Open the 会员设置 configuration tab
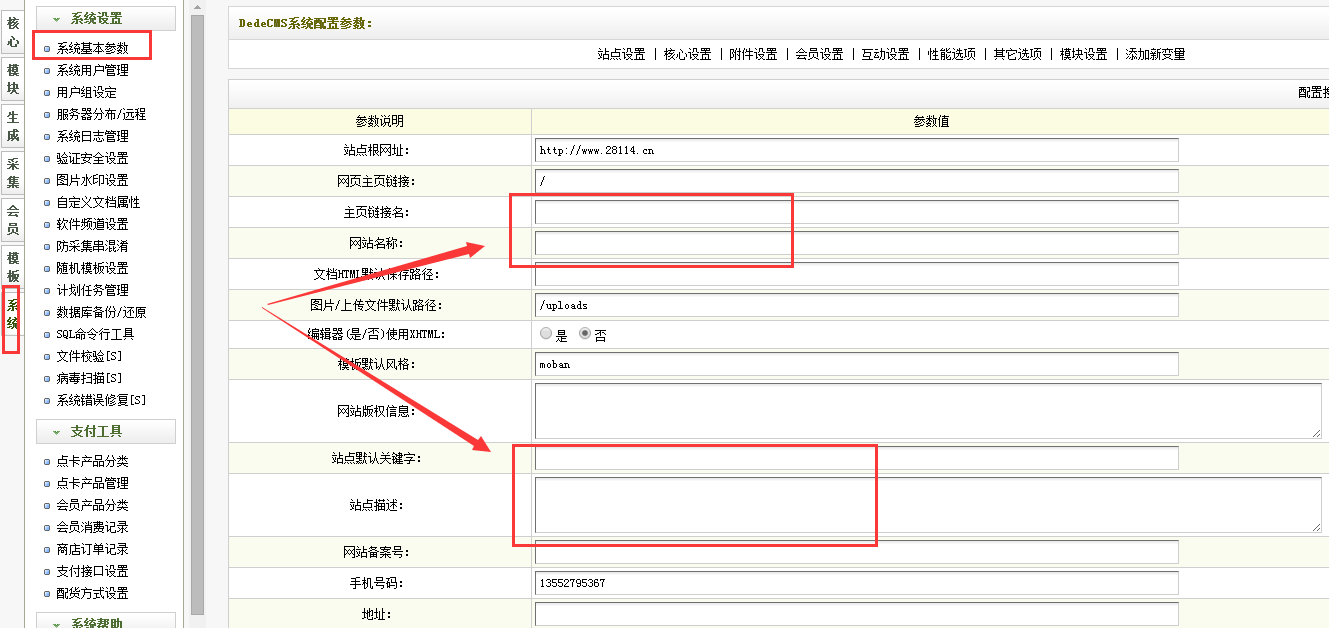 pos(819,54)
